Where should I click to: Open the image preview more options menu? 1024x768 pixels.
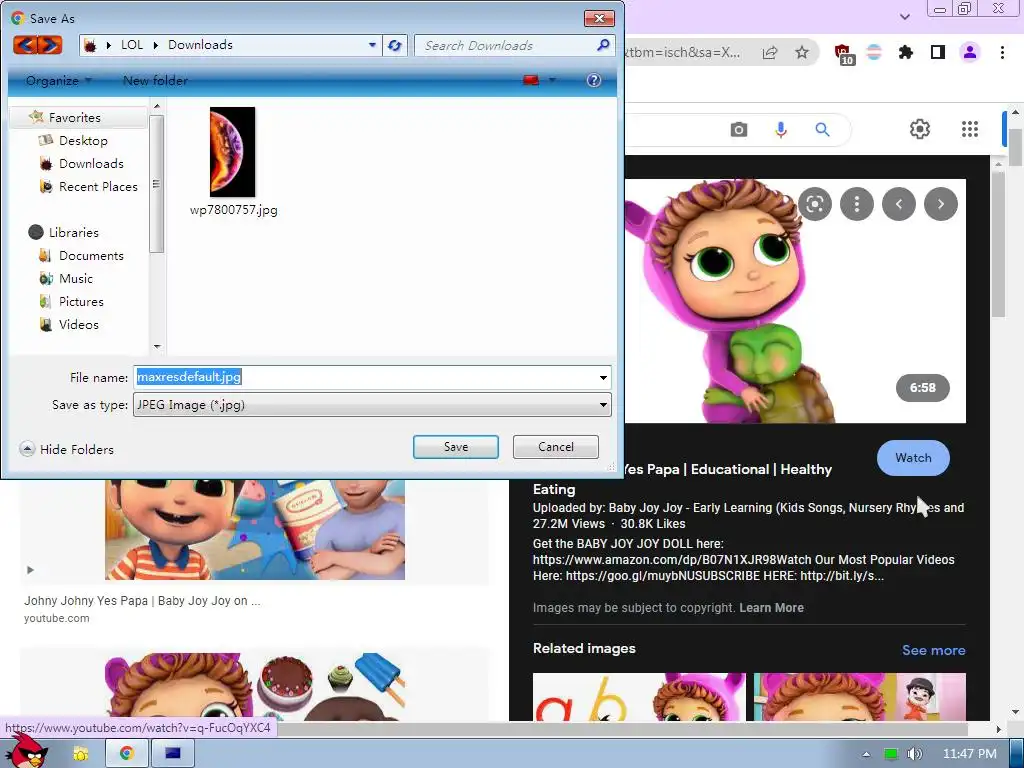click(x=857, y=204)
